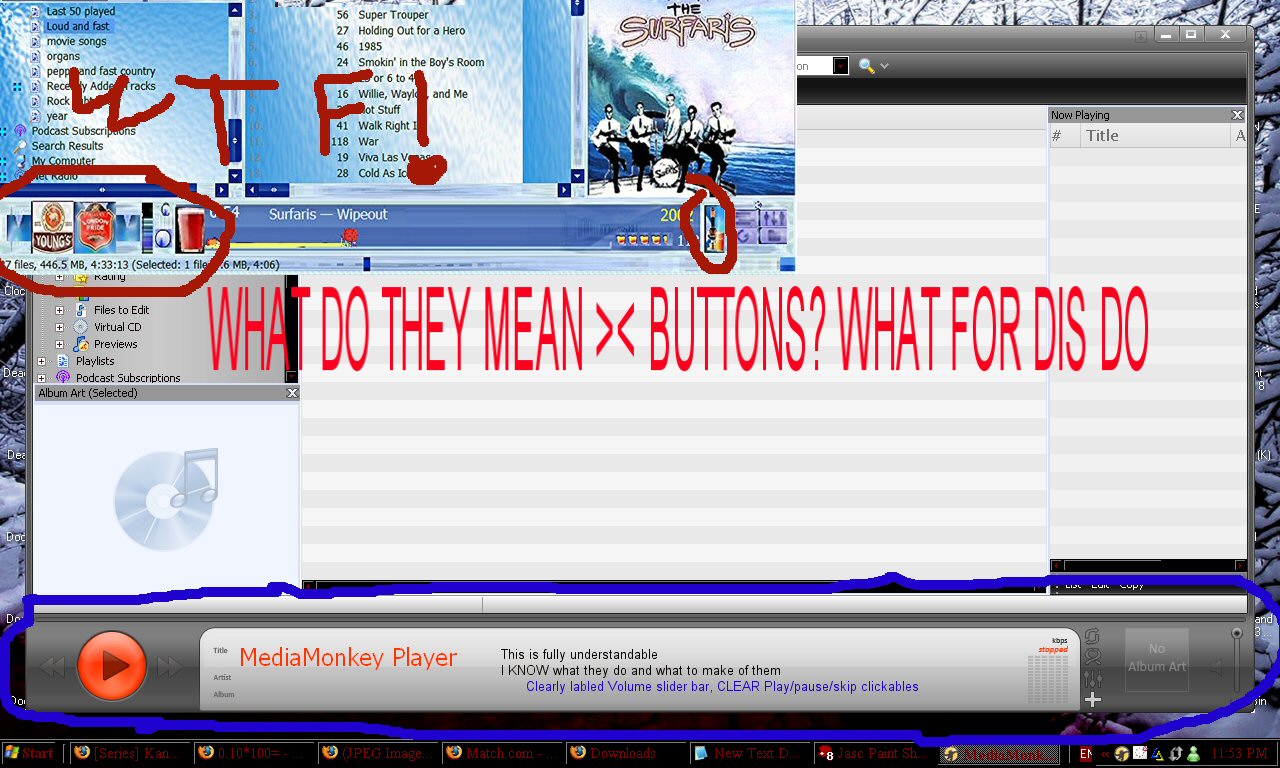Image resolution: width=1280 pixels, height=768 pixels.
Task: Select the track Holding Out for a Hero
Action: (411, 31)
